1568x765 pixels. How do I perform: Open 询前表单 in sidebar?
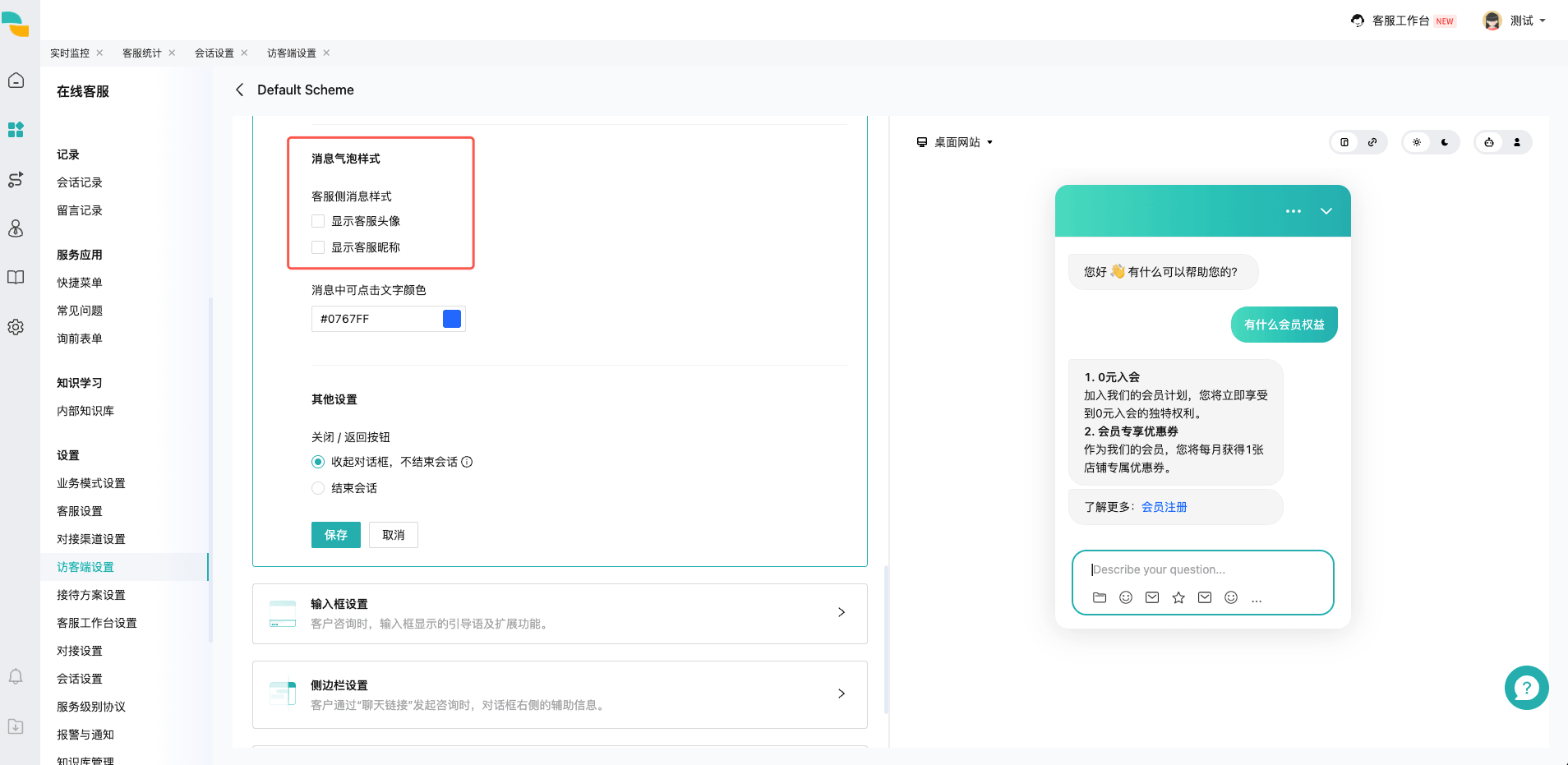[x=80, y=339]
